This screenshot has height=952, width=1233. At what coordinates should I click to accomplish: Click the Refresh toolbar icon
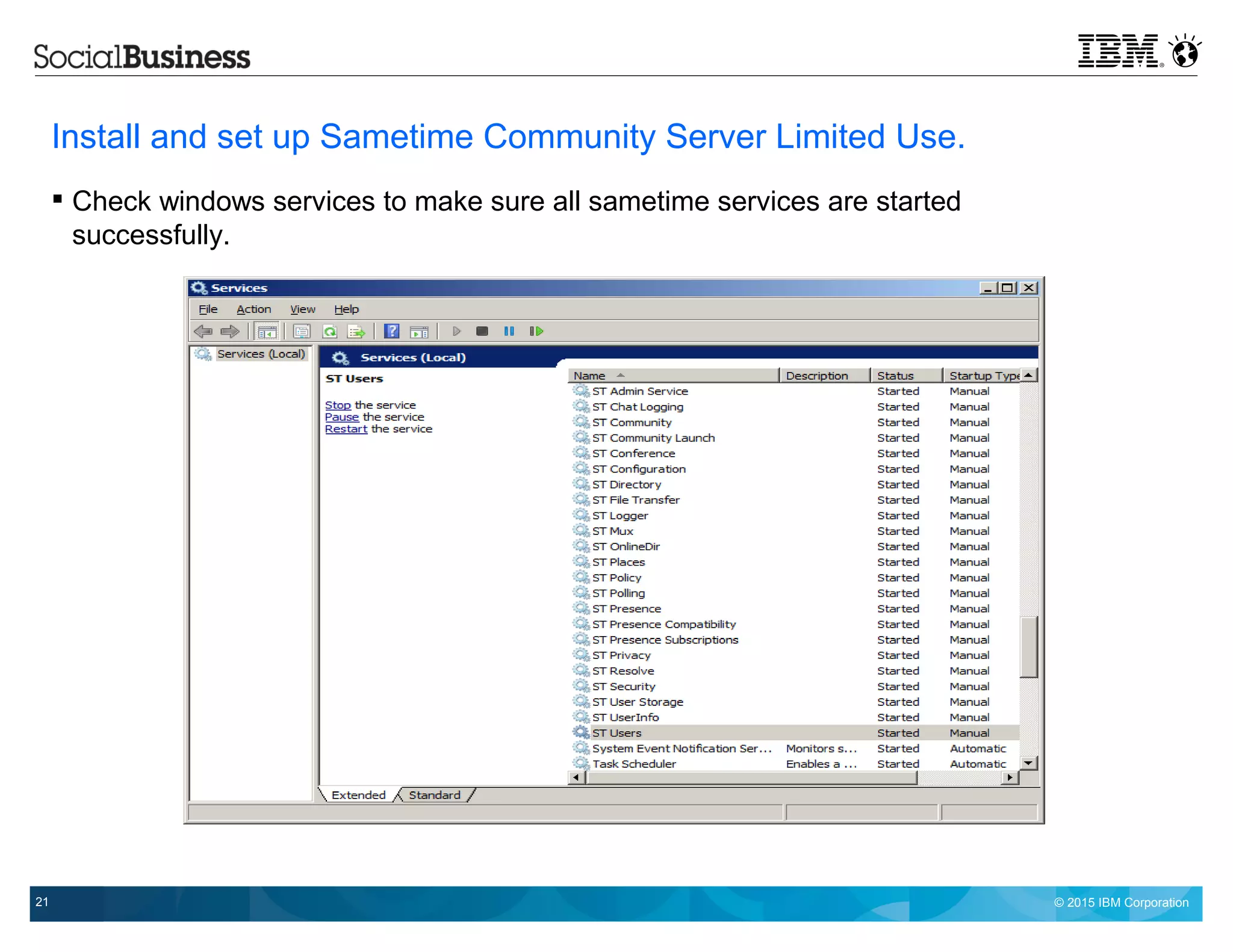(x=330, y=331)
